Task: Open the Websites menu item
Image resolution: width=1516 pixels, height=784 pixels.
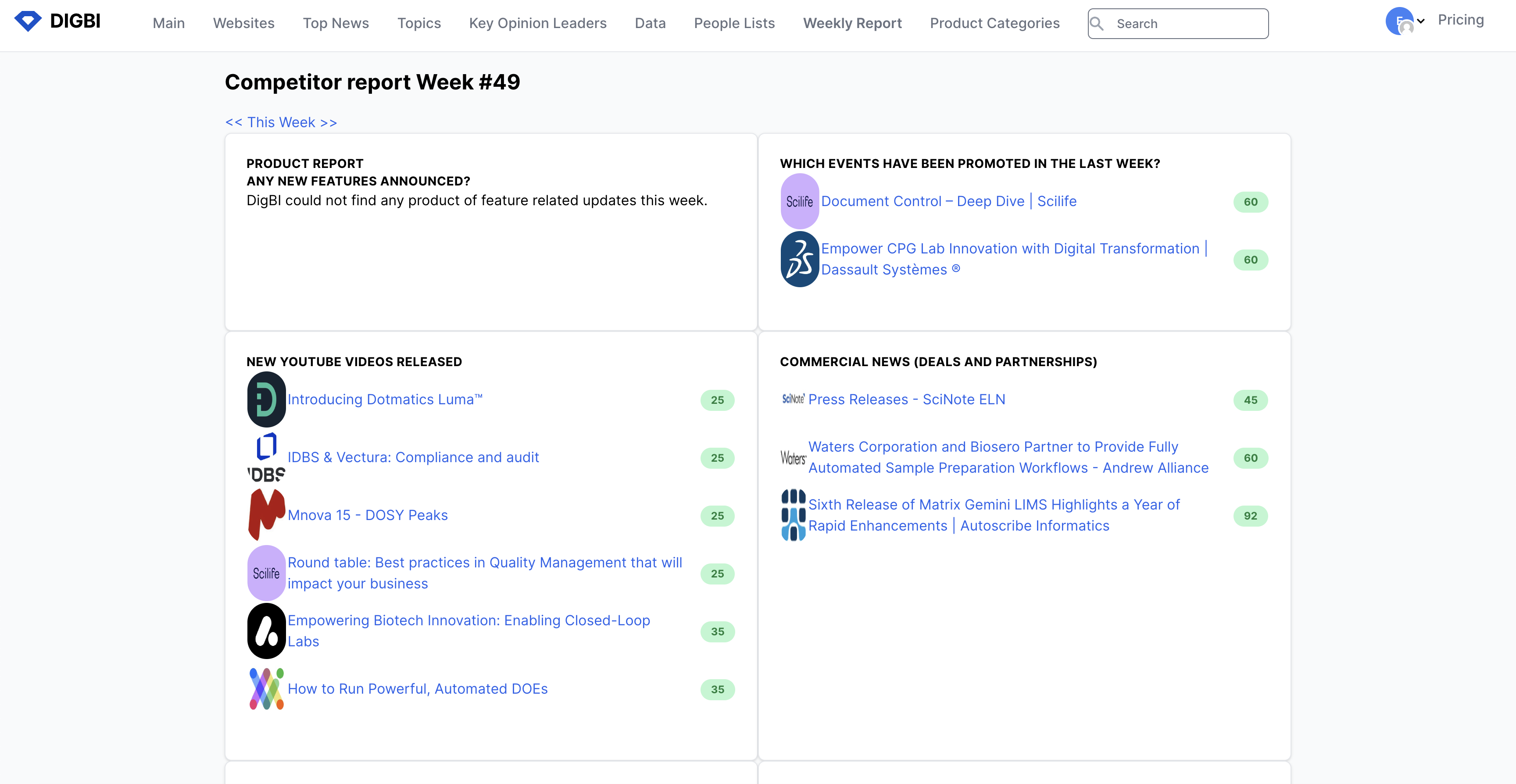Action: point(243,23)
